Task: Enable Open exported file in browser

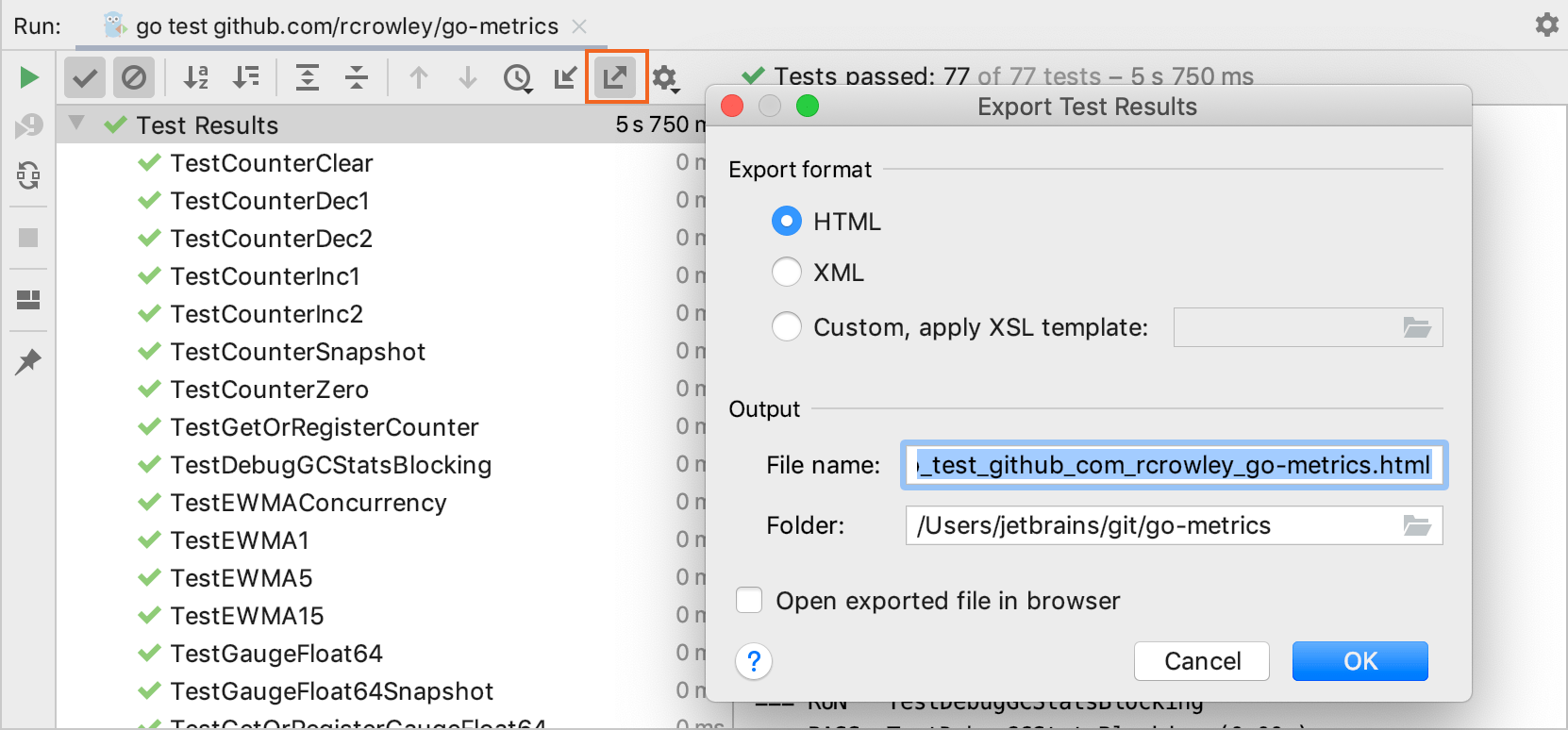Action: (749, 601)
